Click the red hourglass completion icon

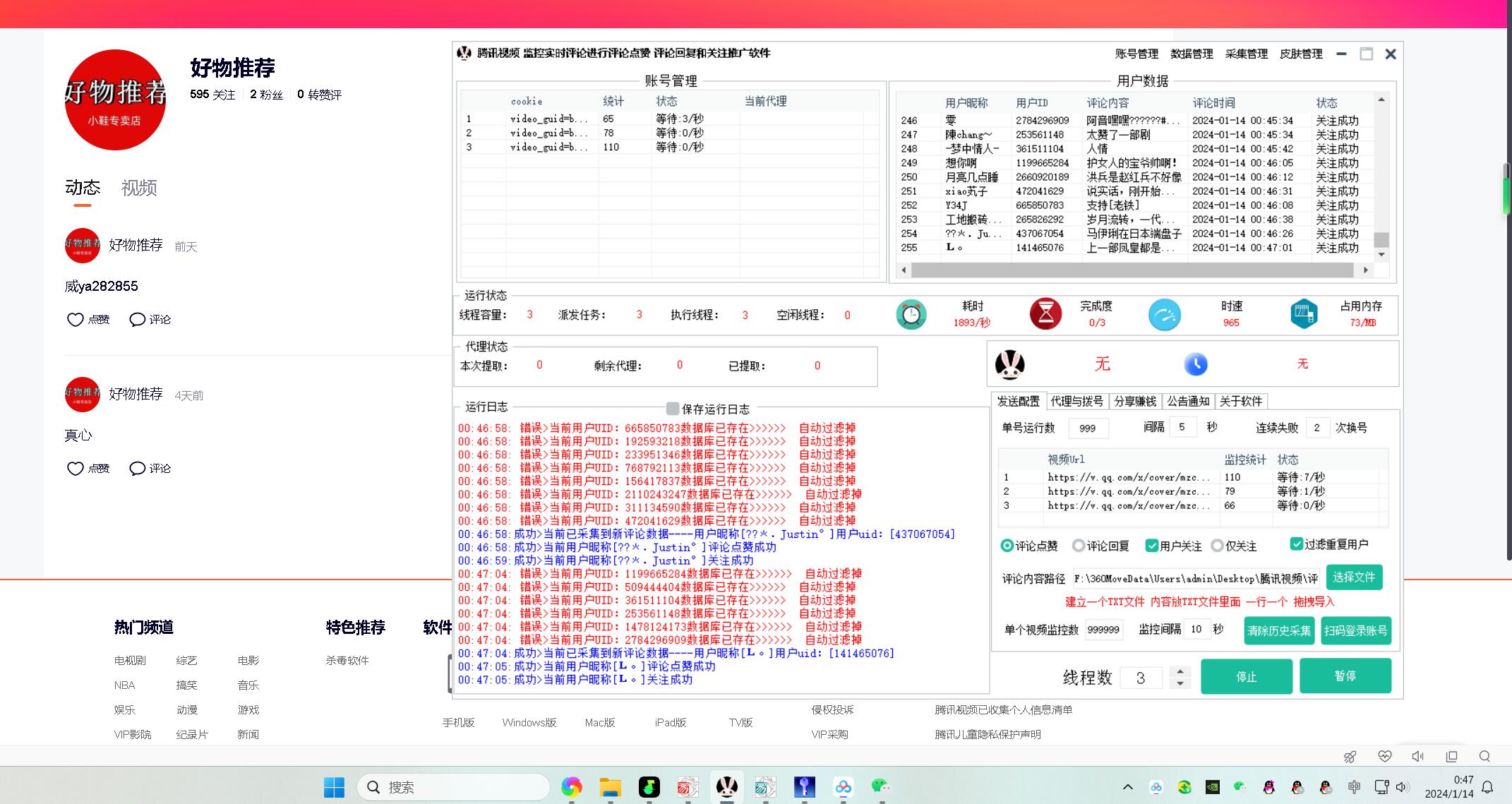coord(1045,314)
